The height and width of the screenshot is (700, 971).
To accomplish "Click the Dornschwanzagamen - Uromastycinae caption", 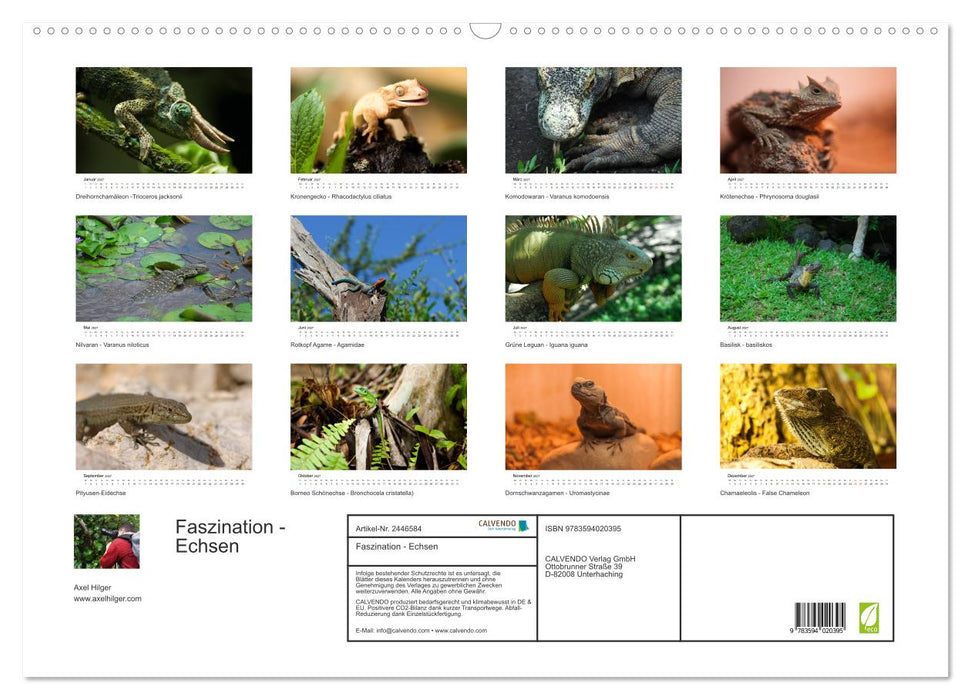I will click(x=557, y=493).
